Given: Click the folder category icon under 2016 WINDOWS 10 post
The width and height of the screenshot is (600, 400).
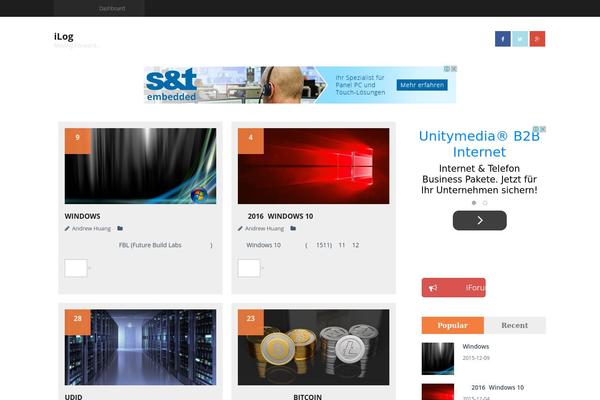Looking at the screenshot, I should [293, 228].
